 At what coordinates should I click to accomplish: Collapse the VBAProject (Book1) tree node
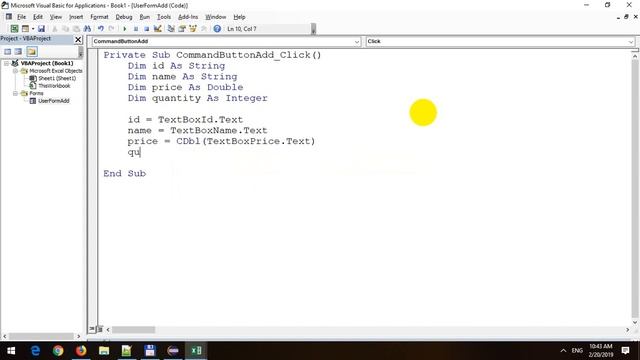point(7,63)
